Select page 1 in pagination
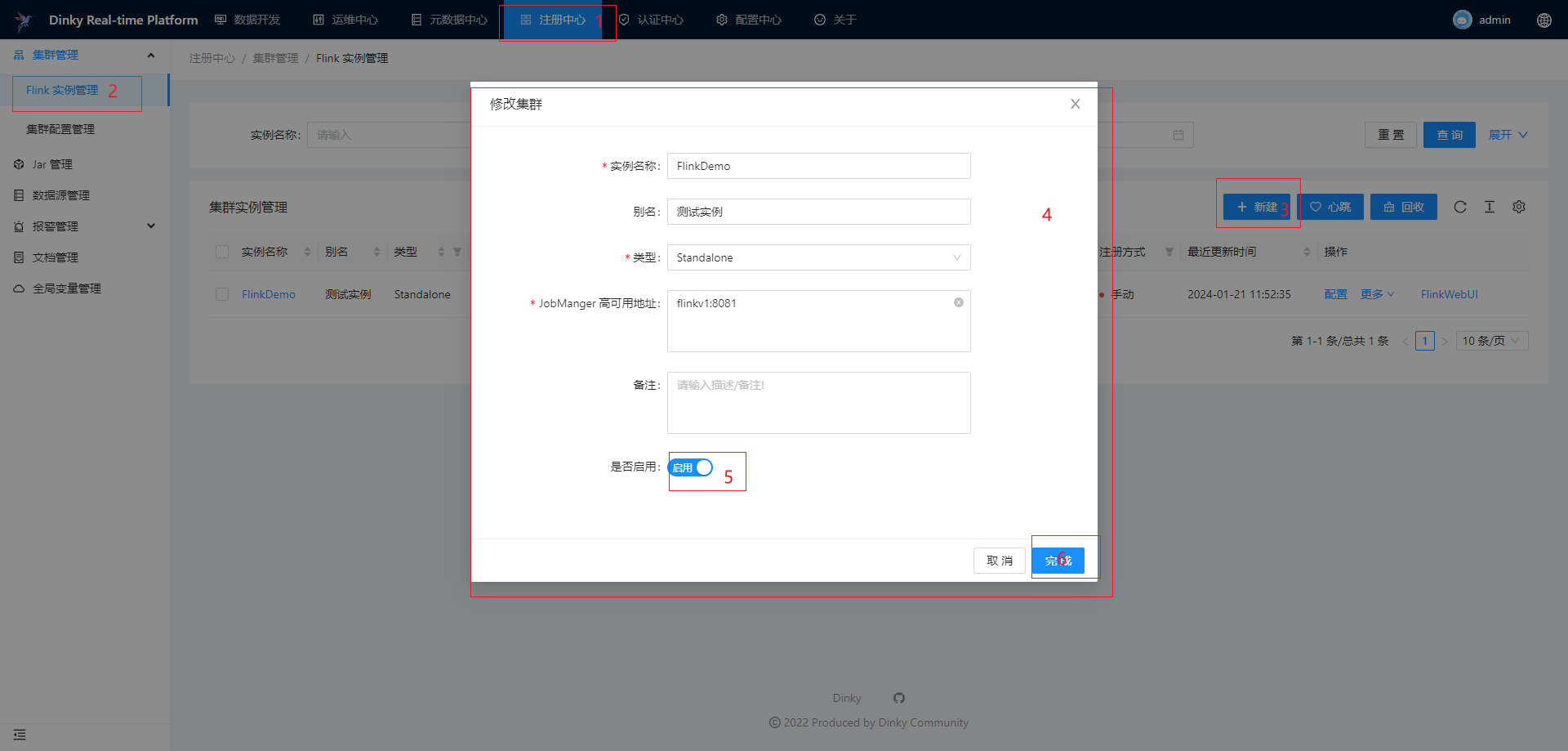 click(1425, 341)
